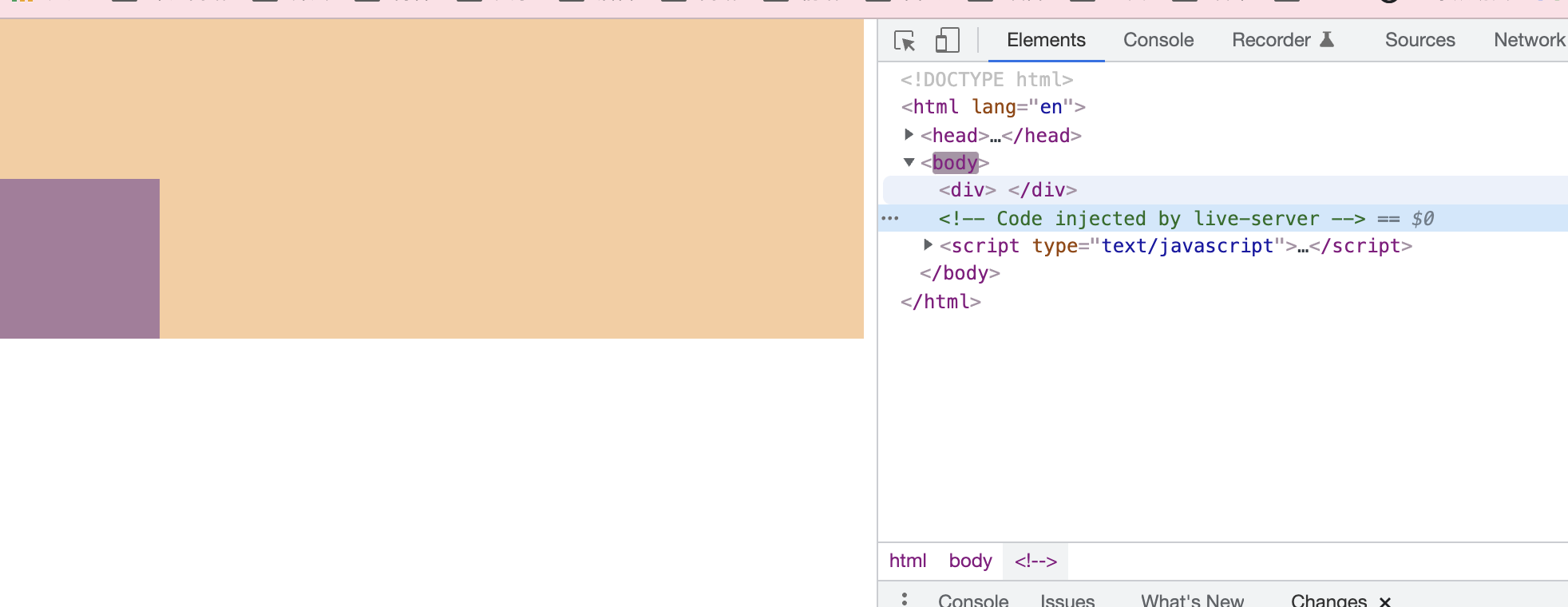
Task: Select the html lang="en" line
Action: click(993, 107)
